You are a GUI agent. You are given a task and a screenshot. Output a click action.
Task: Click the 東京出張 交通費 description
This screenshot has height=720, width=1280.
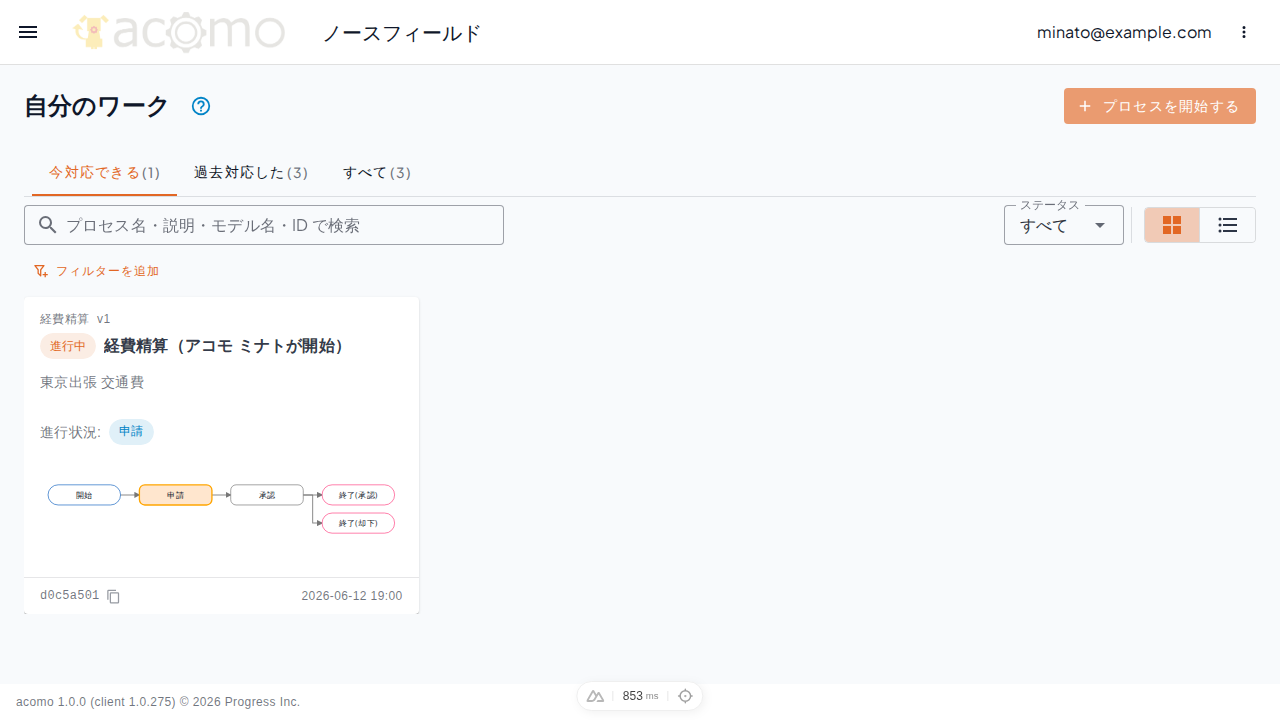92,382
